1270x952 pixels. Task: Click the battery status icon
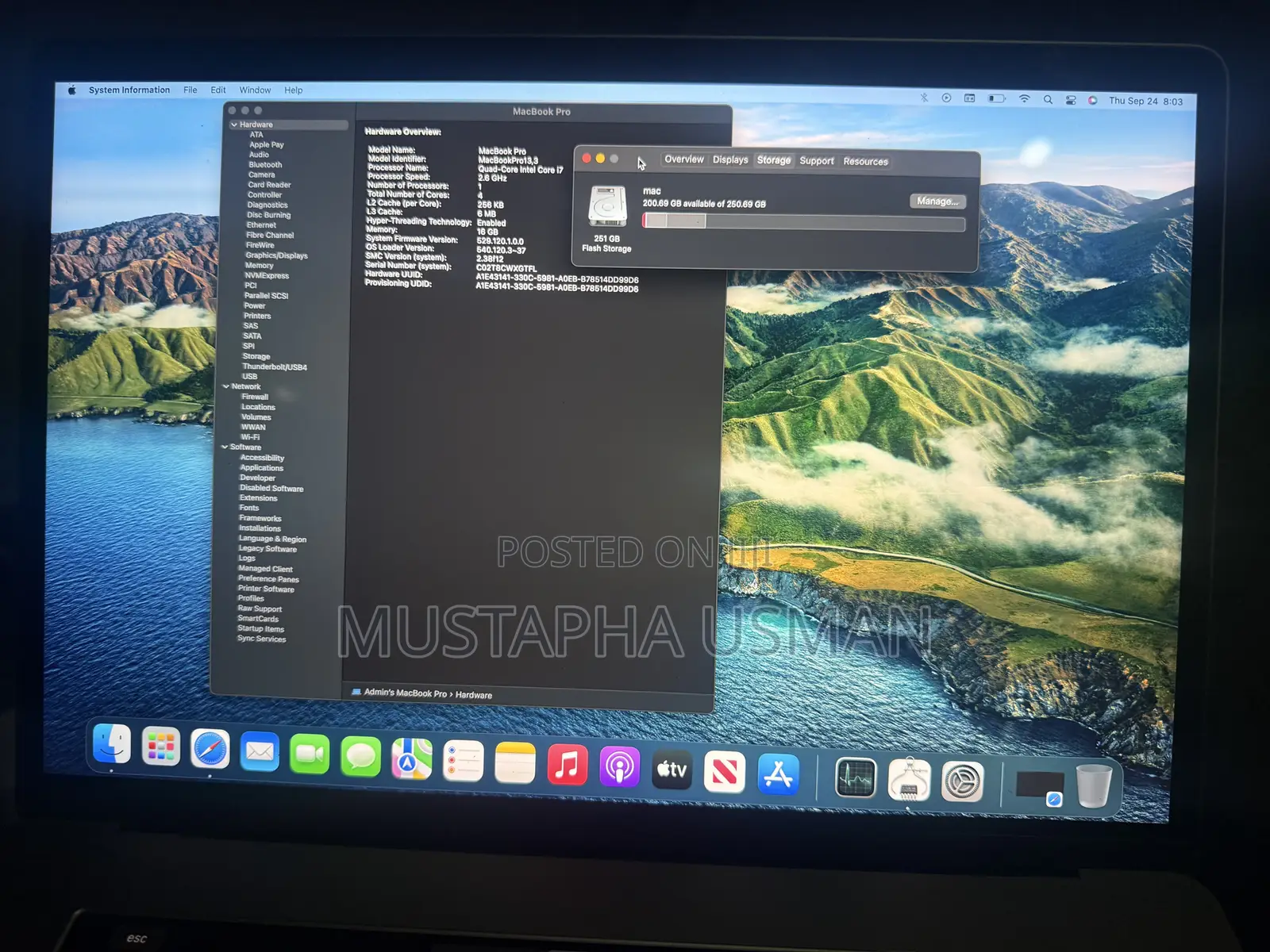click(x=997, y=99)
